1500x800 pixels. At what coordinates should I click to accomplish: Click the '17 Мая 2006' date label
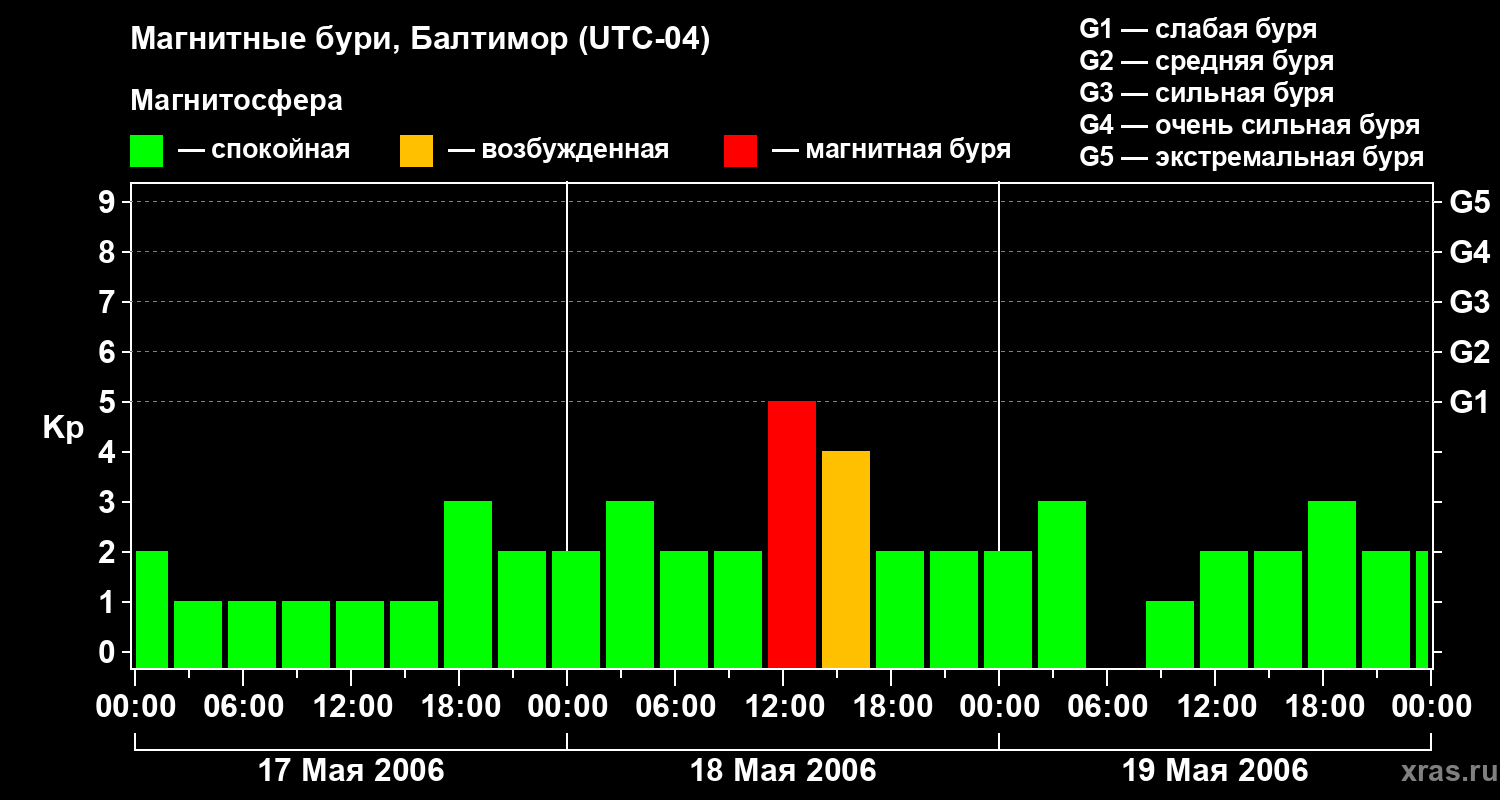(351, 770)
